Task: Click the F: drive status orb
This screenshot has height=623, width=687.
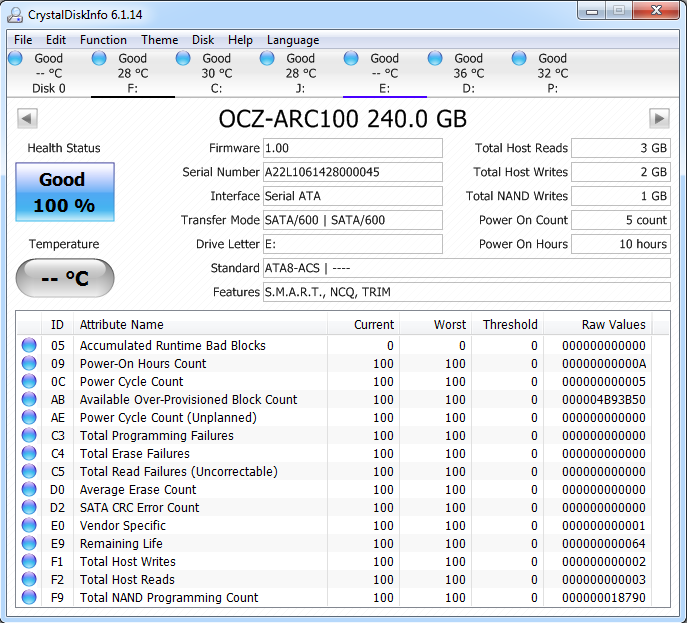Action: (99, 59)
